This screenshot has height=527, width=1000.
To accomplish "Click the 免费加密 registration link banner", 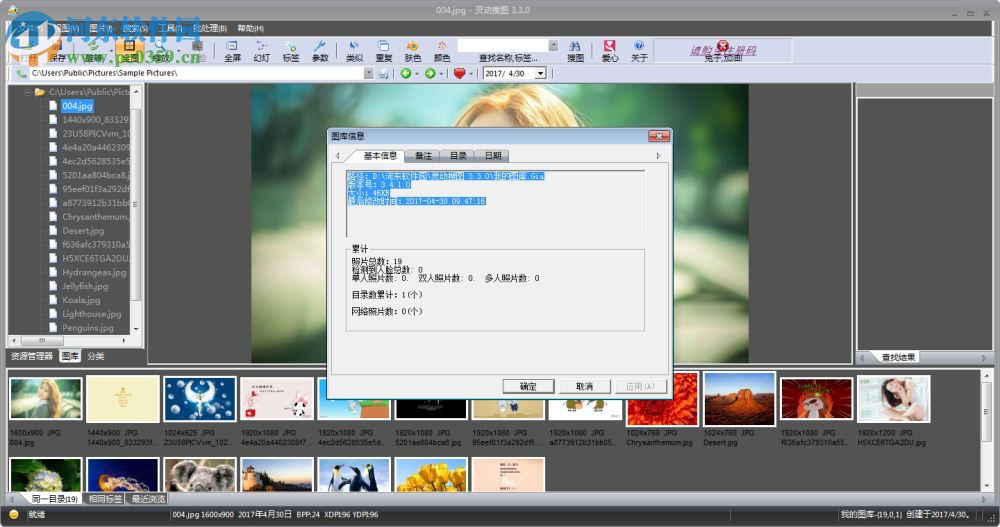I will pyautogui.click(x=723, y=51).
